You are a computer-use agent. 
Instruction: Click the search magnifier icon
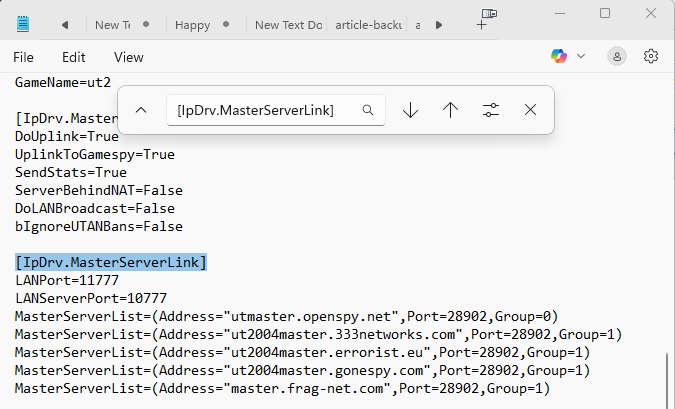[x=368, y=110]
